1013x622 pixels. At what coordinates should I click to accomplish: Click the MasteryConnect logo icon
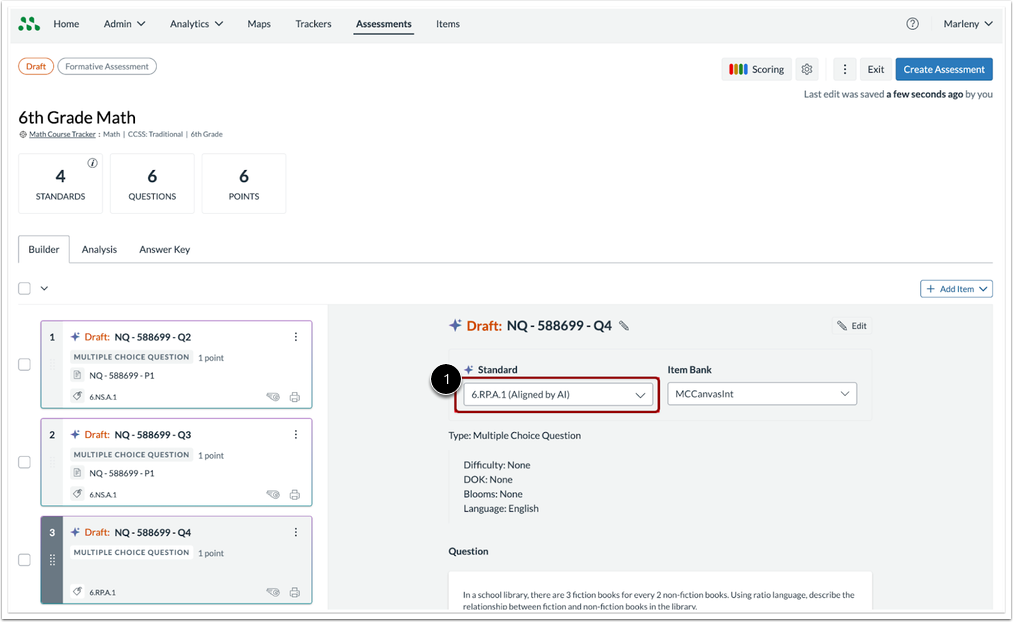pos(29,24)
